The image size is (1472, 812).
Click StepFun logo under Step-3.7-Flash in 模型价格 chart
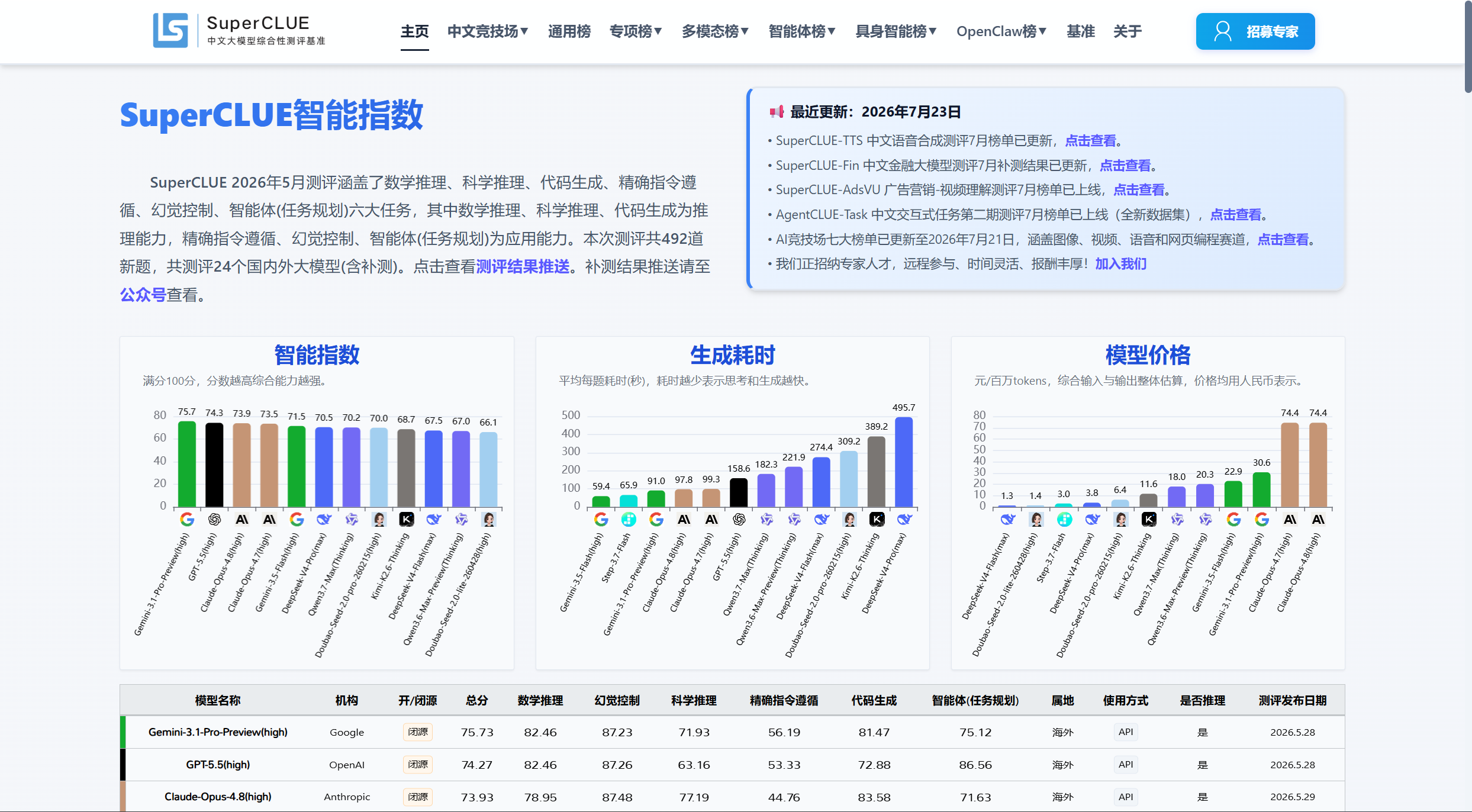tap(1064, 520)
